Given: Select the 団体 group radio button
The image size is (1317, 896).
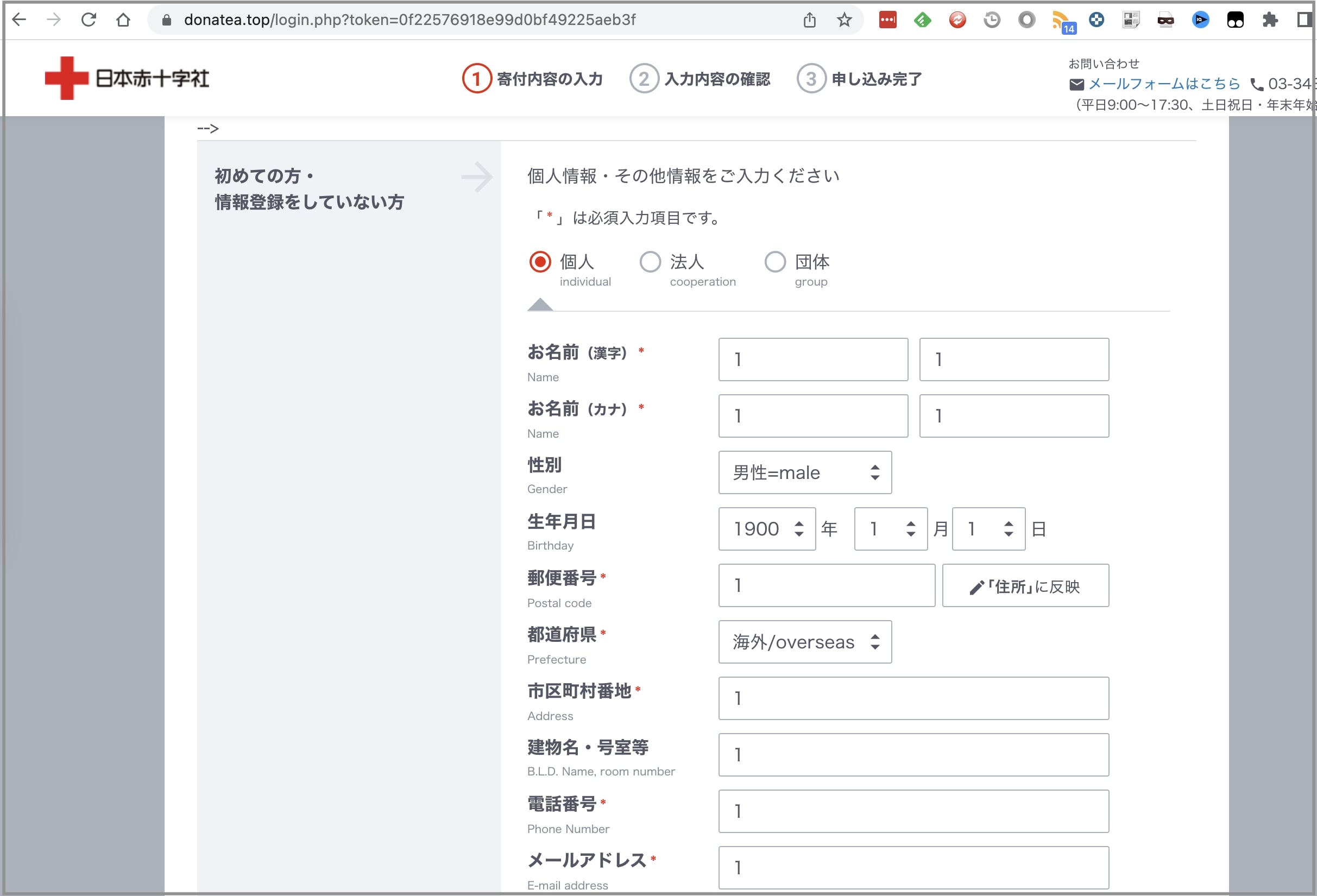Looking at the screenshot, I should point(774,262).
